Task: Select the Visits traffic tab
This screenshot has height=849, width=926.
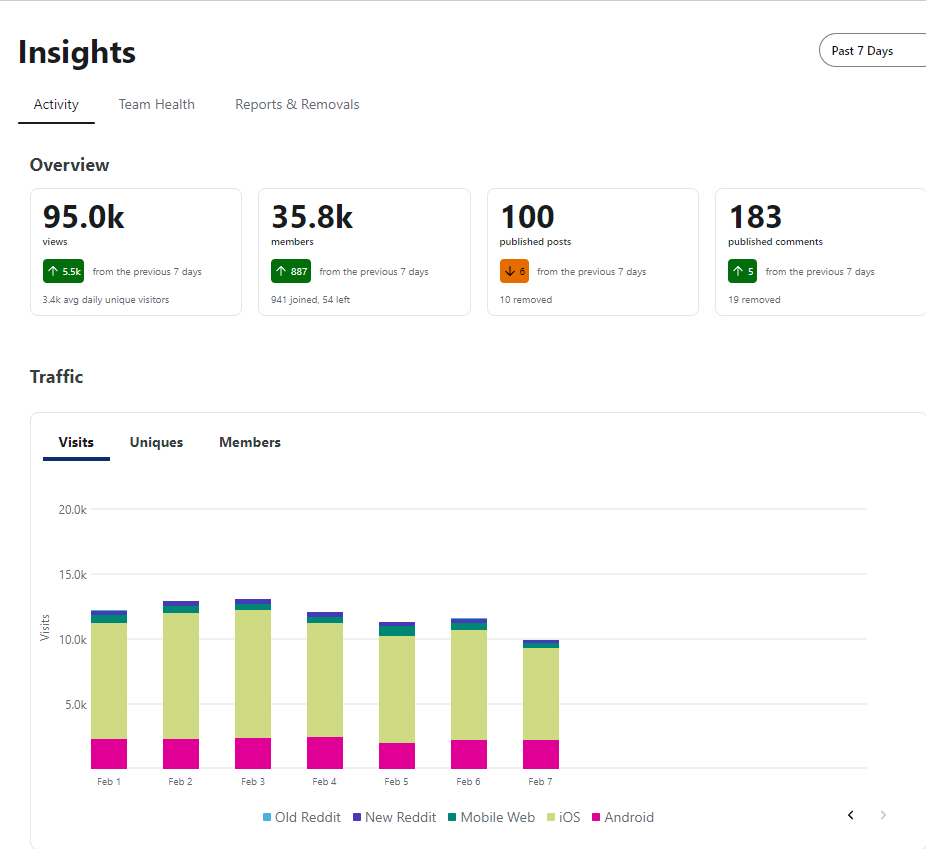Action: point(76,442)
